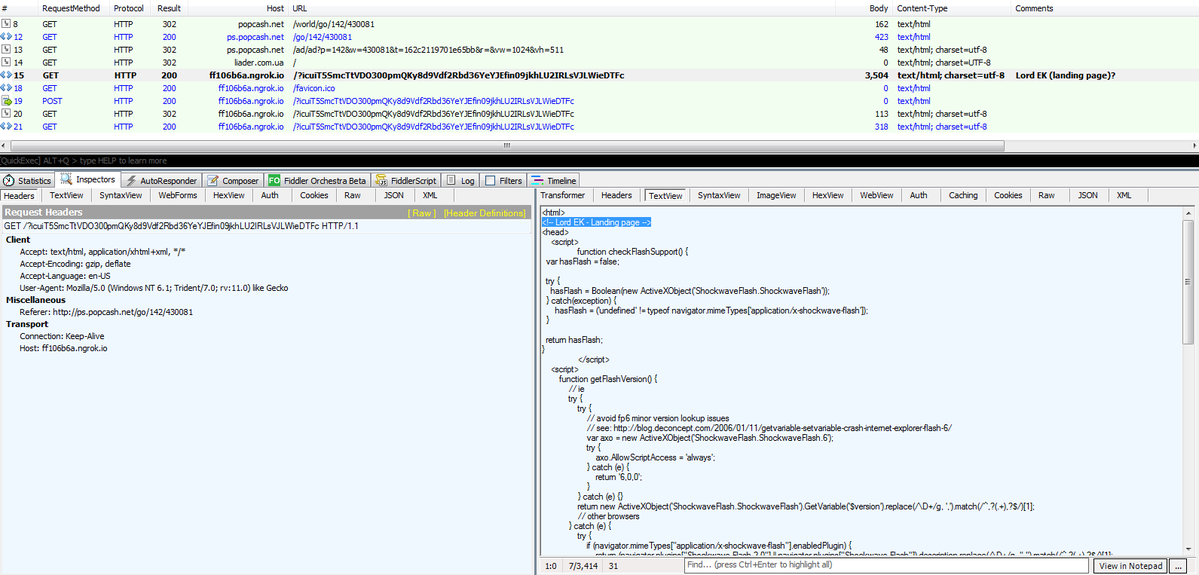The image size is (1199, 575).
Task: Click the FiddlerScript scroll icon
Action: click(382, 181)
